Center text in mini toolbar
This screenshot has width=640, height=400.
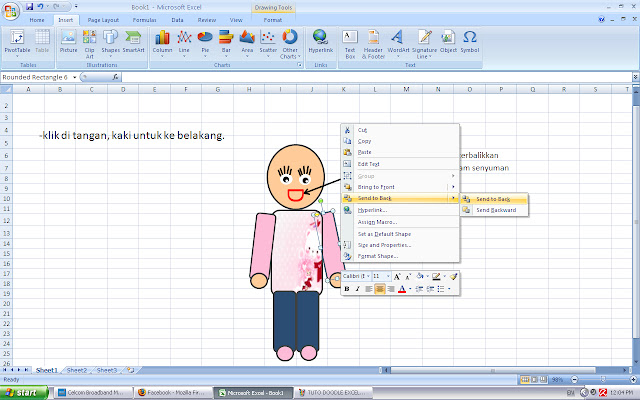(380, 289)
